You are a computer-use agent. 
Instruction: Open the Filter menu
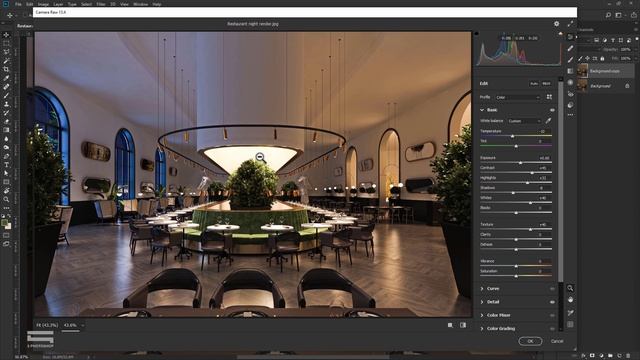point(101,4)
